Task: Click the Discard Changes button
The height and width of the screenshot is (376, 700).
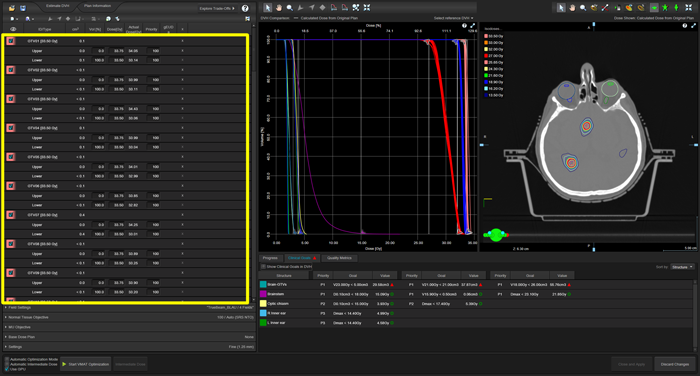Action: [x=675, y=364]
